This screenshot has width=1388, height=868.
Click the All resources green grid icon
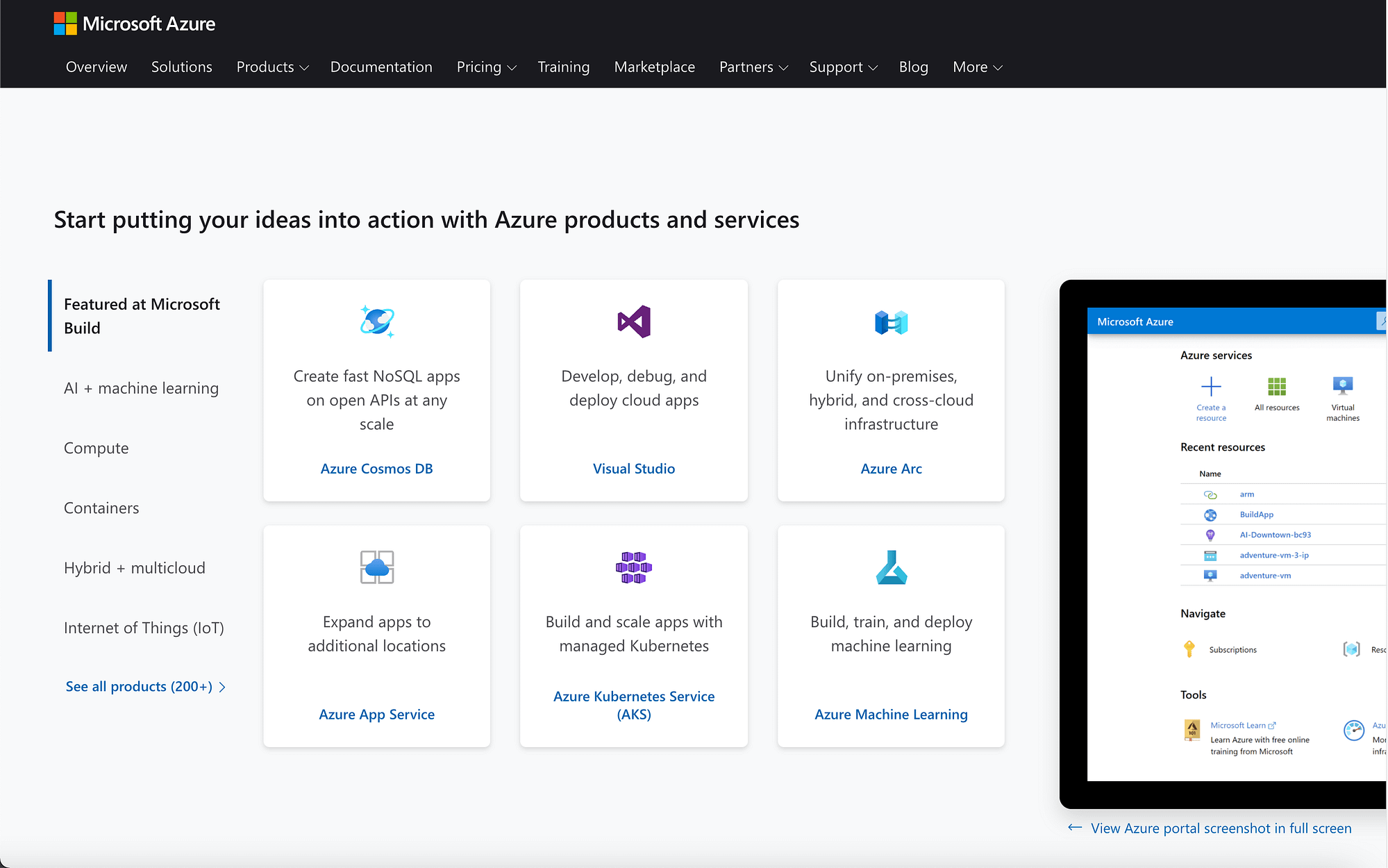[1277, 386]
